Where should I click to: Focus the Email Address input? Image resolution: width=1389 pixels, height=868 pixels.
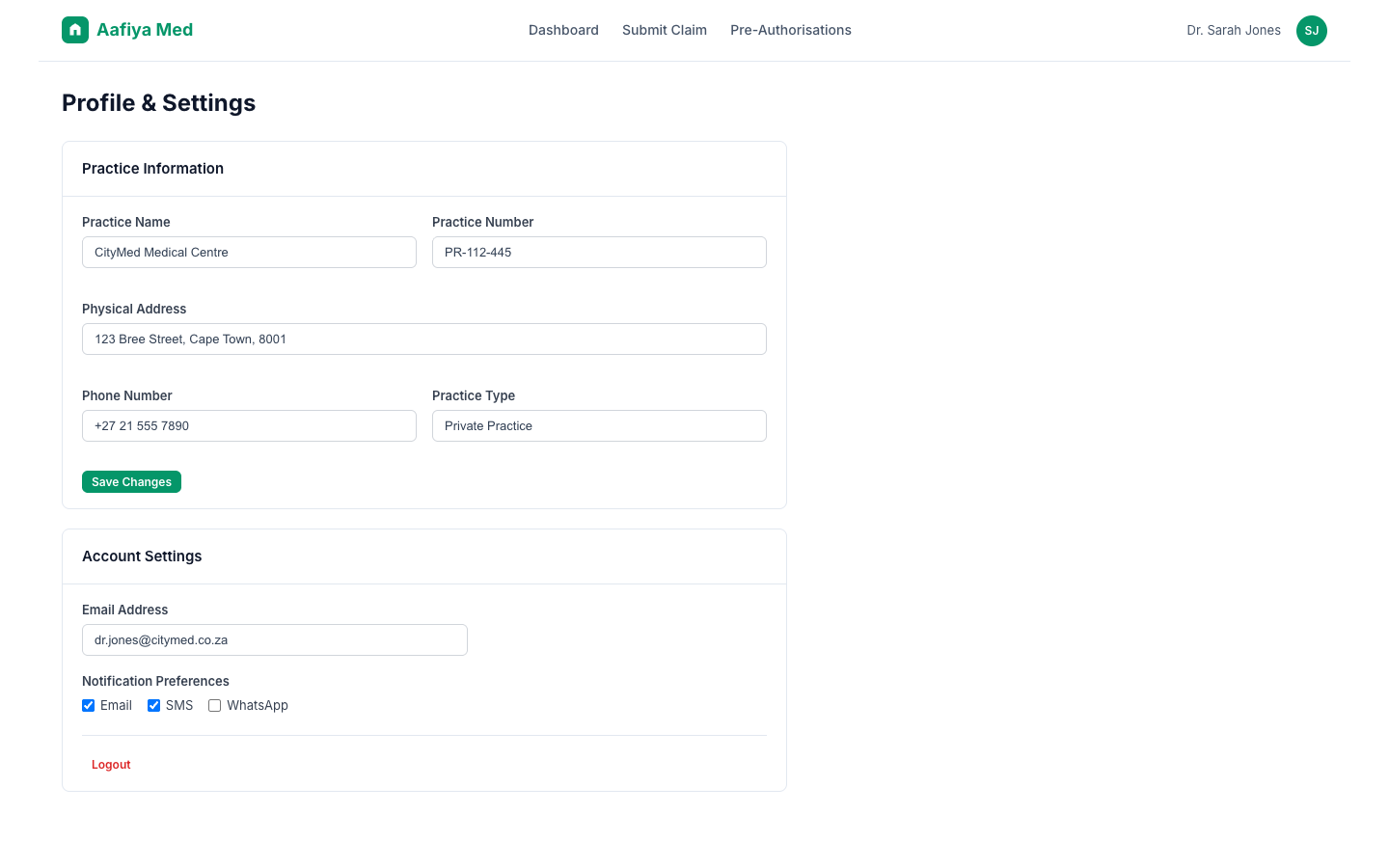point(275,640)
